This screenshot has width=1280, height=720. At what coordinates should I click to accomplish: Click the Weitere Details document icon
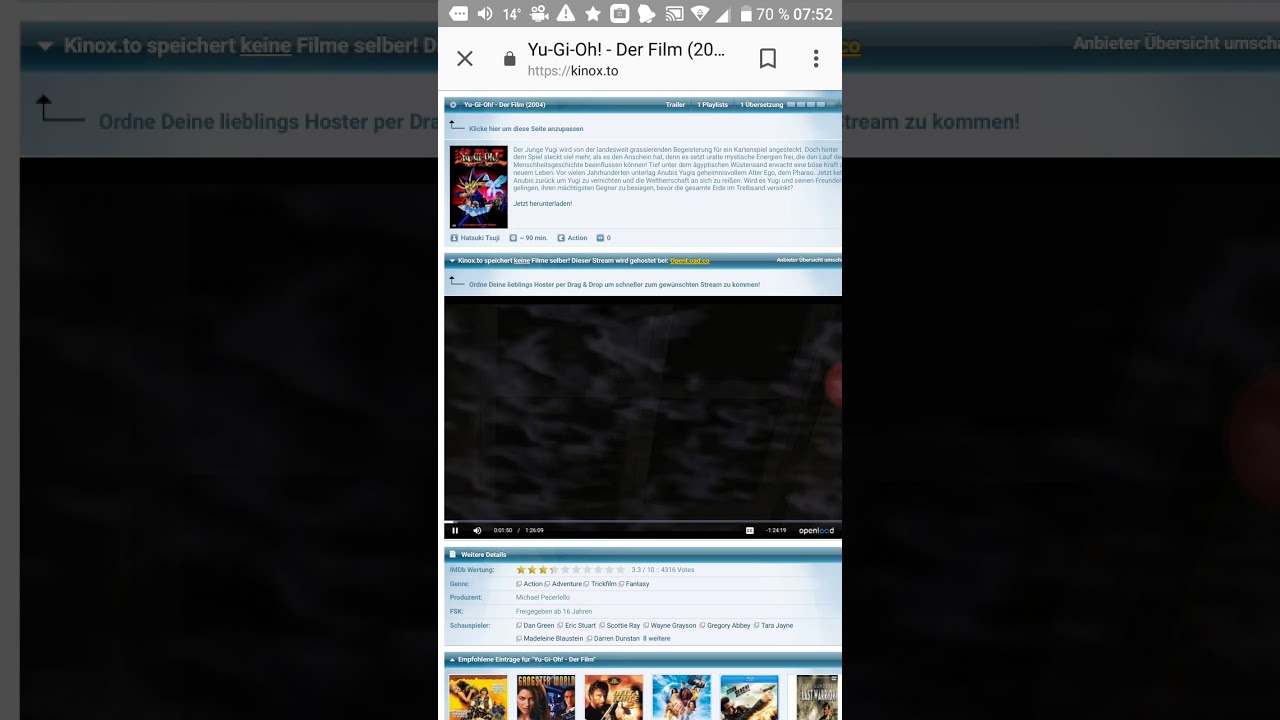[x=452, y=554]
